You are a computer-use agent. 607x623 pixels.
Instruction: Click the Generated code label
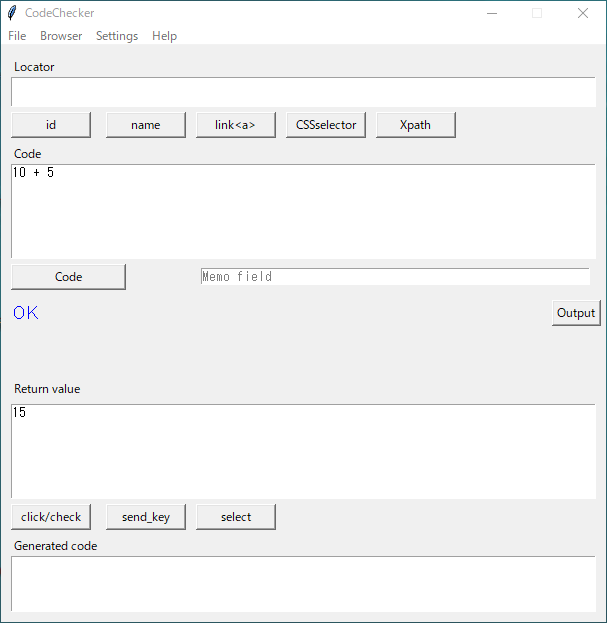(x=56, y=546)
